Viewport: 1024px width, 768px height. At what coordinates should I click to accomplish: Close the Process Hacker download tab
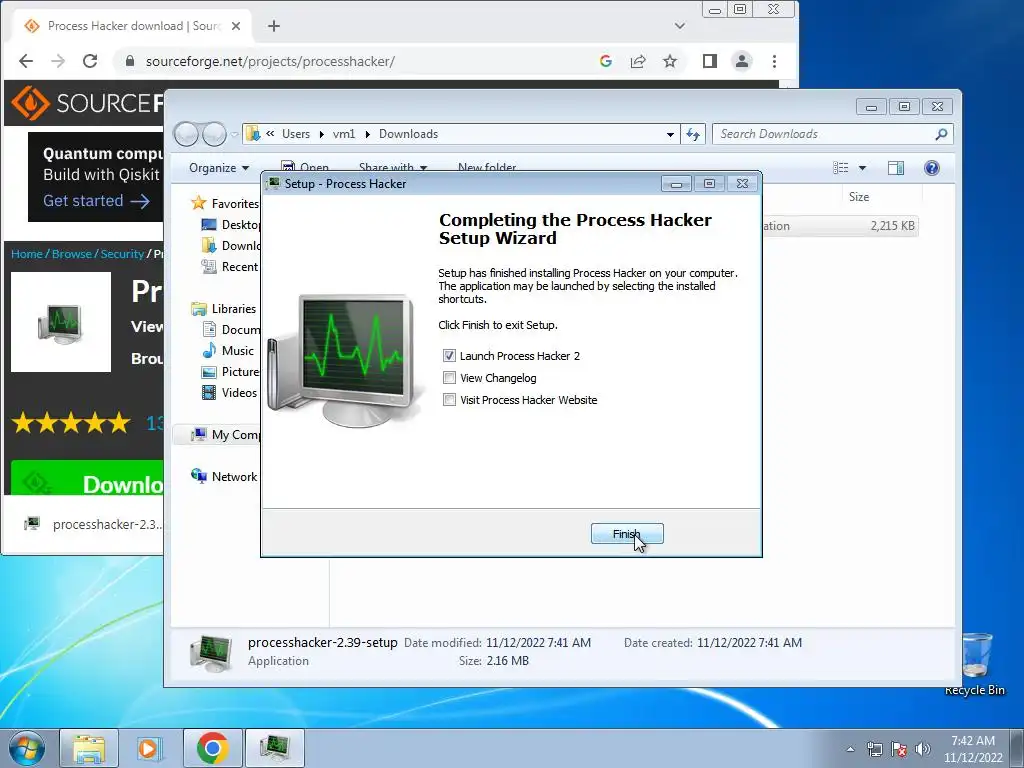coord(236,26)
